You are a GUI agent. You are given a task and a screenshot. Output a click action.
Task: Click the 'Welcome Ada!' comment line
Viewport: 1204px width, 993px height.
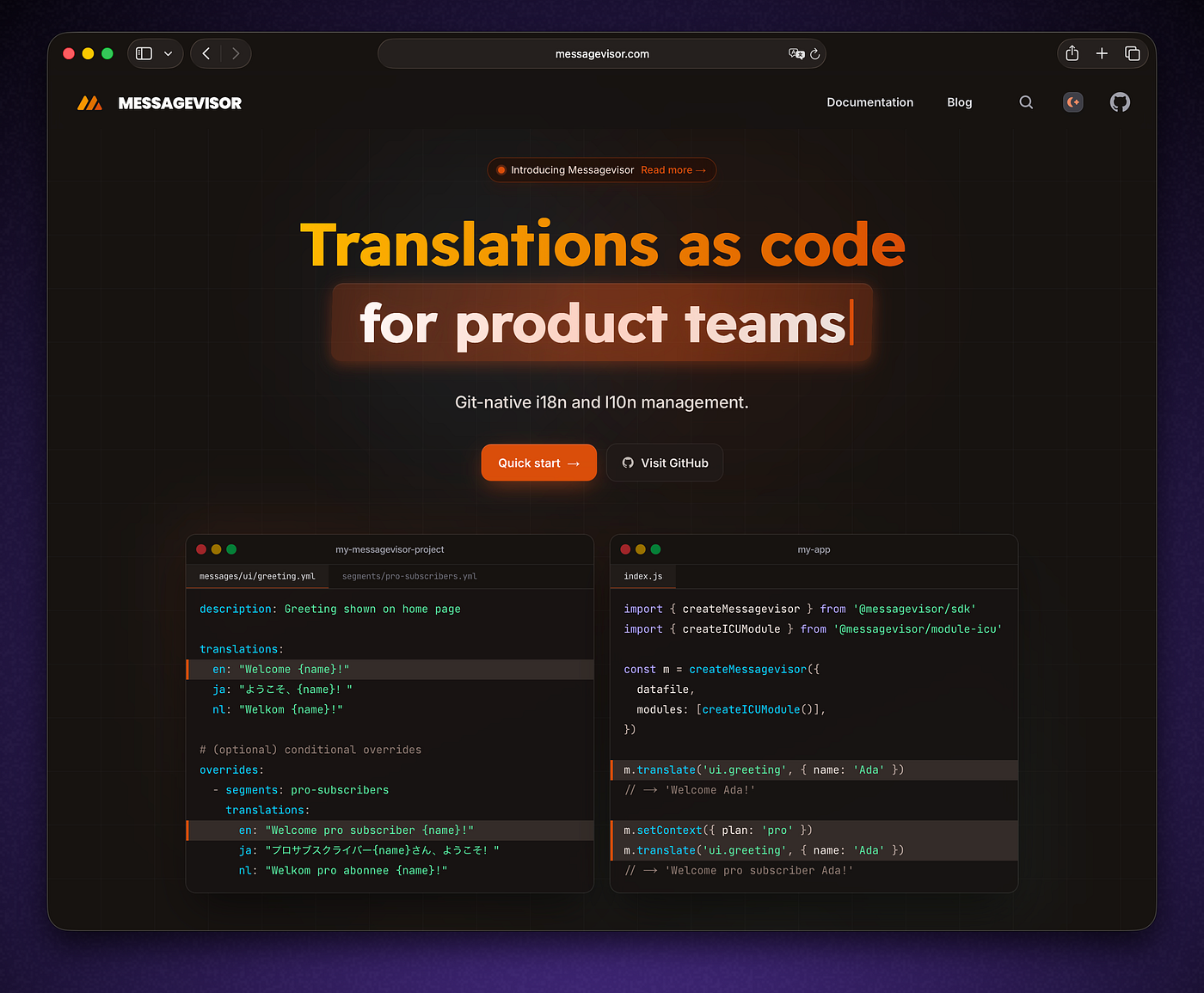click(690, 790)
